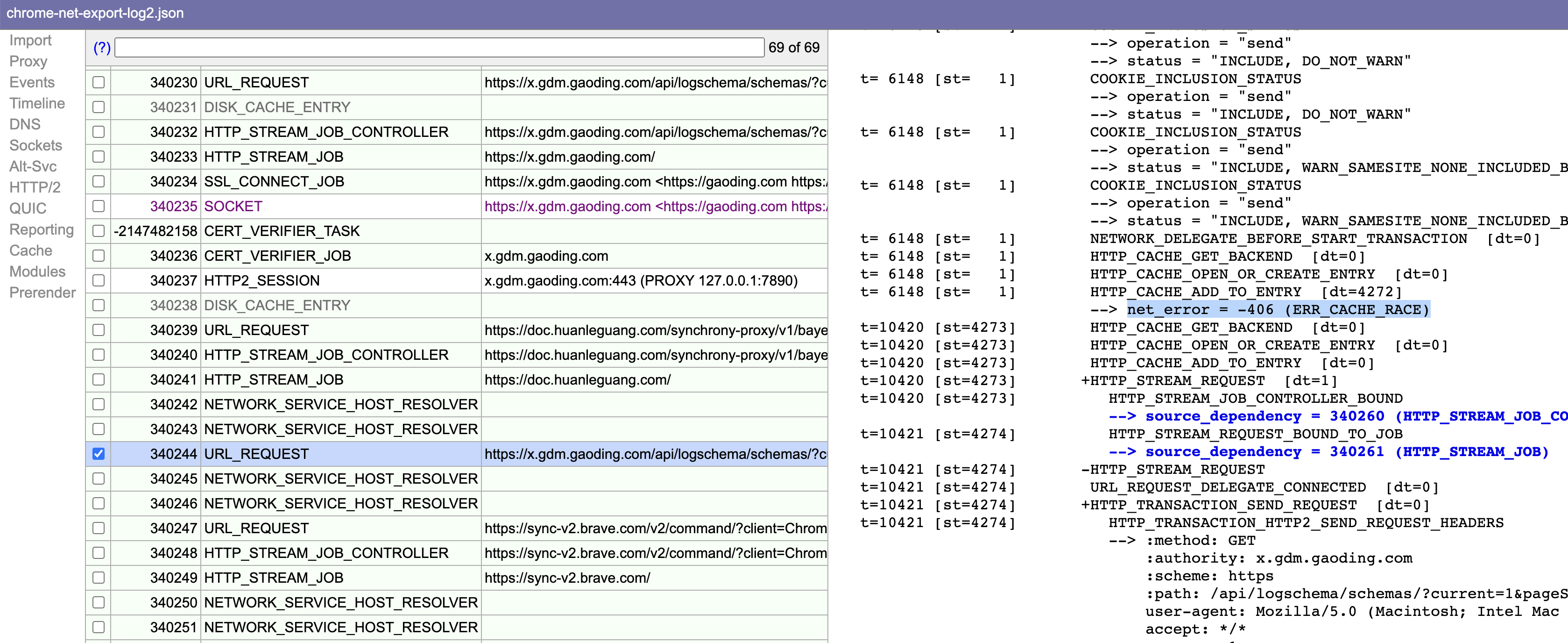Tick checkbox for 340237 HTTP2_SESSION
This screenshot has height=643, width=1568.
tap(99, 281)
